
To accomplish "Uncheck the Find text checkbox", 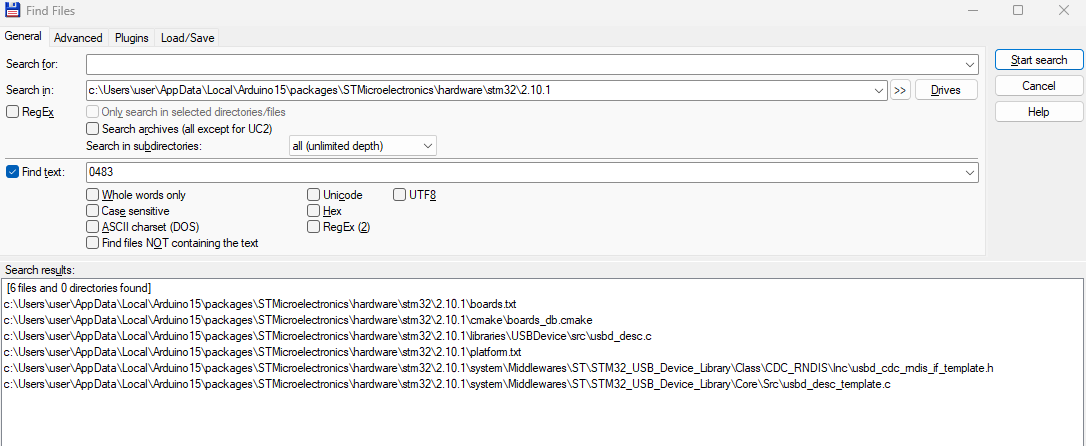I will [12, 172].
